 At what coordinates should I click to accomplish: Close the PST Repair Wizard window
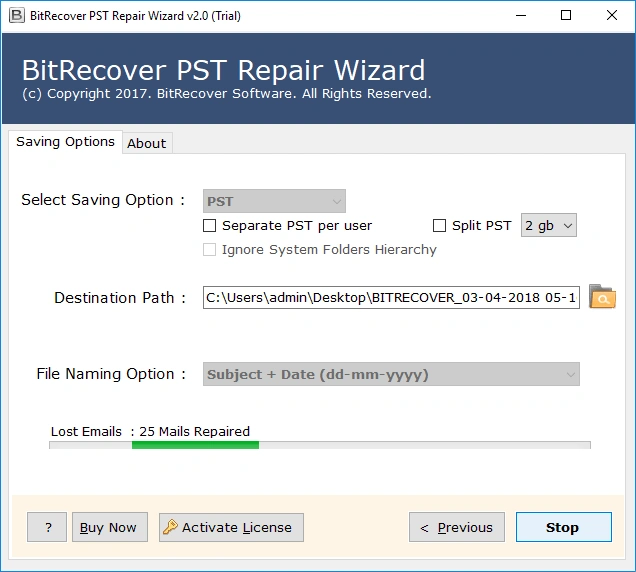point(612,15)
